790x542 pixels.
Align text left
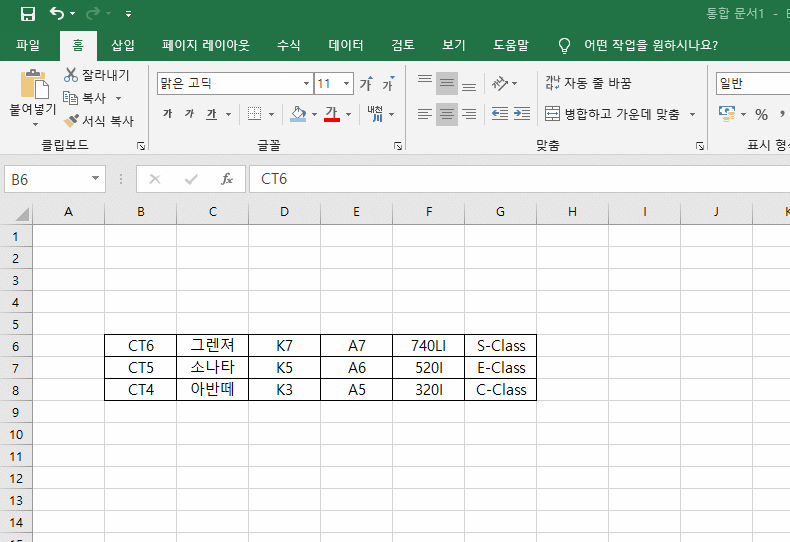(425, 114)
